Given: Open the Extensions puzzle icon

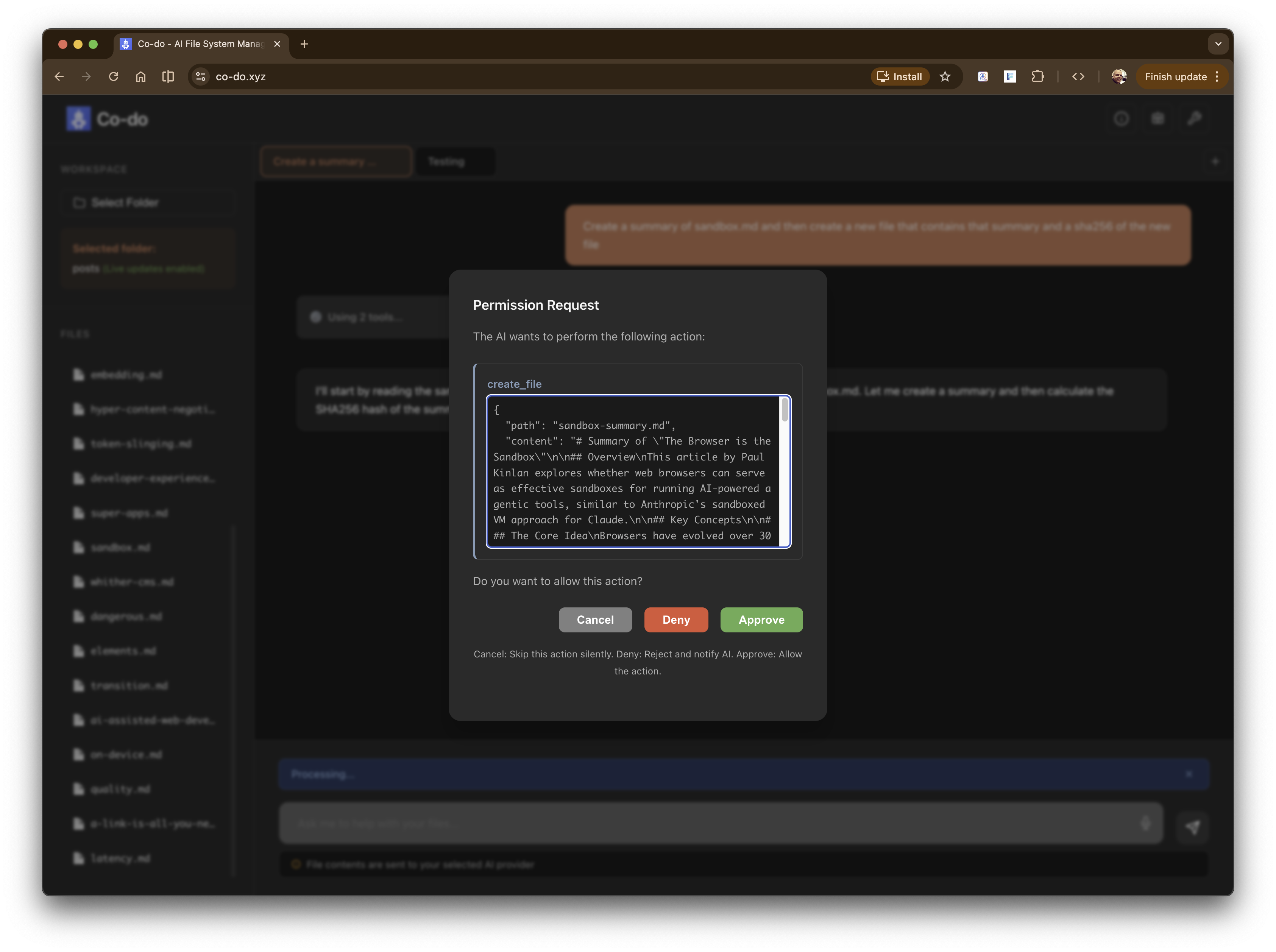Looking at the screenshot, I should coord(1037,76).
